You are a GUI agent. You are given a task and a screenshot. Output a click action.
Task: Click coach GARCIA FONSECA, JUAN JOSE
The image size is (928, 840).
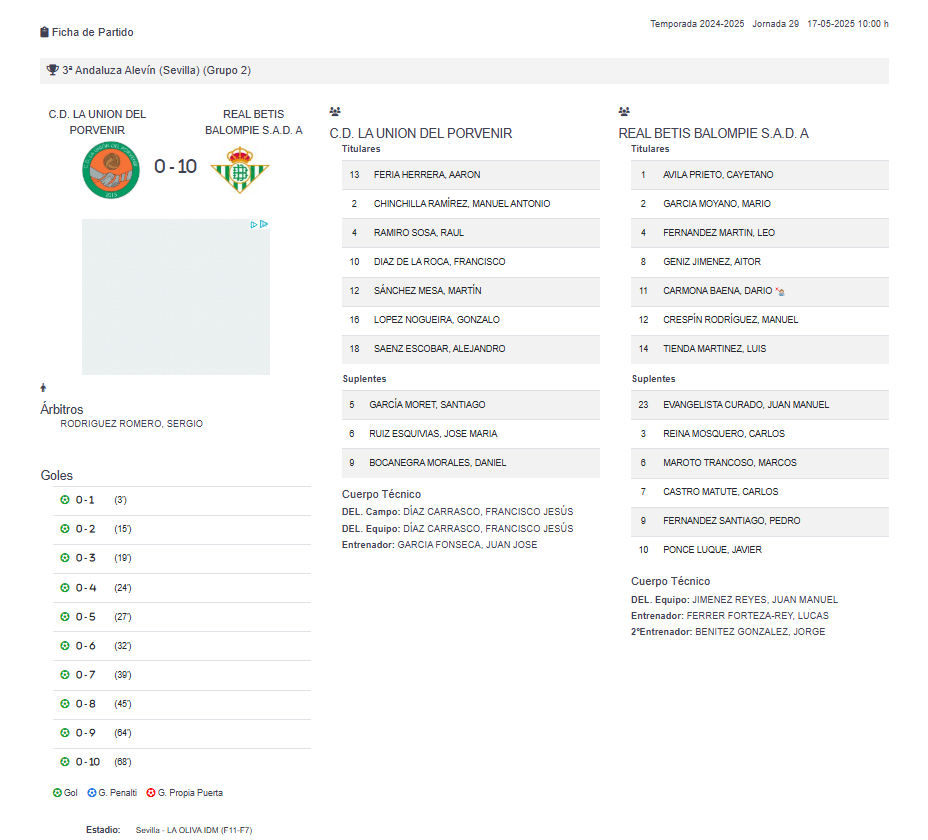click(x=467, y=545)
